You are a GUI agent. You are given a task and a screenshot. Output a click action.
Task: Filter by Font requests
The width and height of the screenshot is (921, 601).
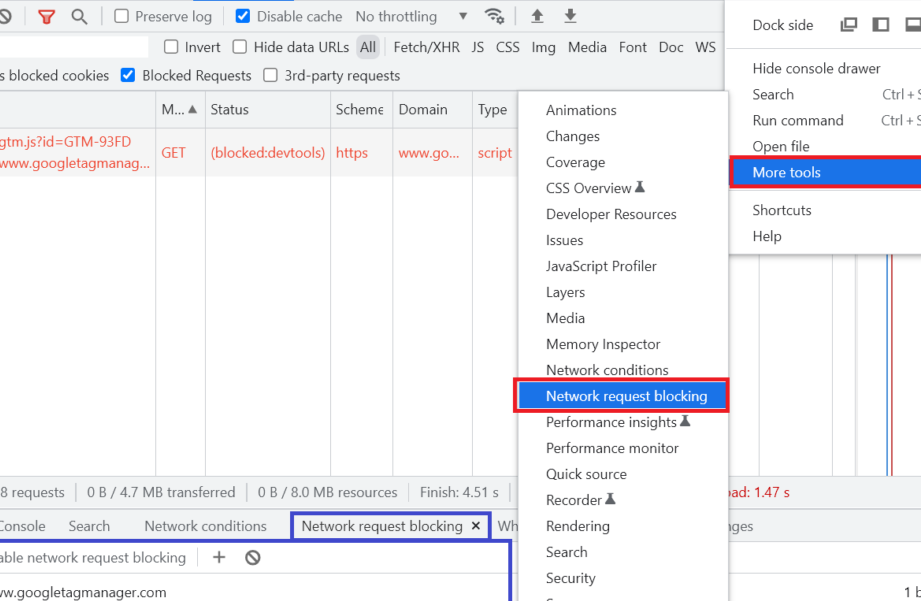(x=633, y=47)
